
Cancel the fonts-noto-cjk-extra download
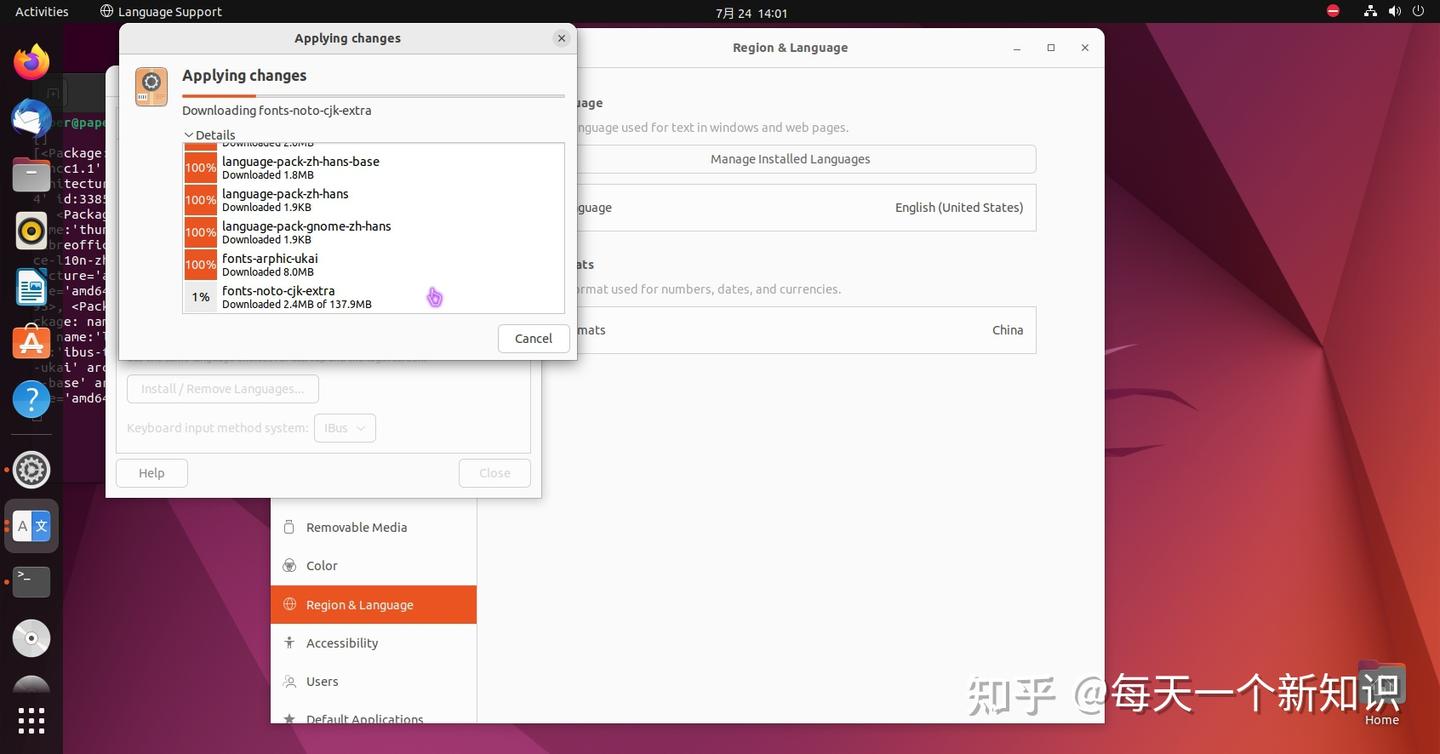click(x=532, y=338)
